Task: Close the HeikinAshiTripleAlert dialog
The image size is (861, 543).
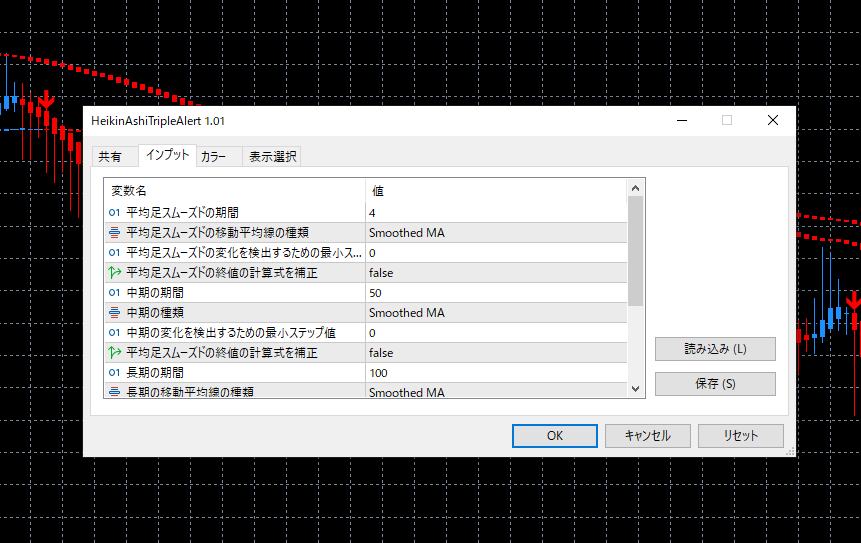Action: click(773, 120)
